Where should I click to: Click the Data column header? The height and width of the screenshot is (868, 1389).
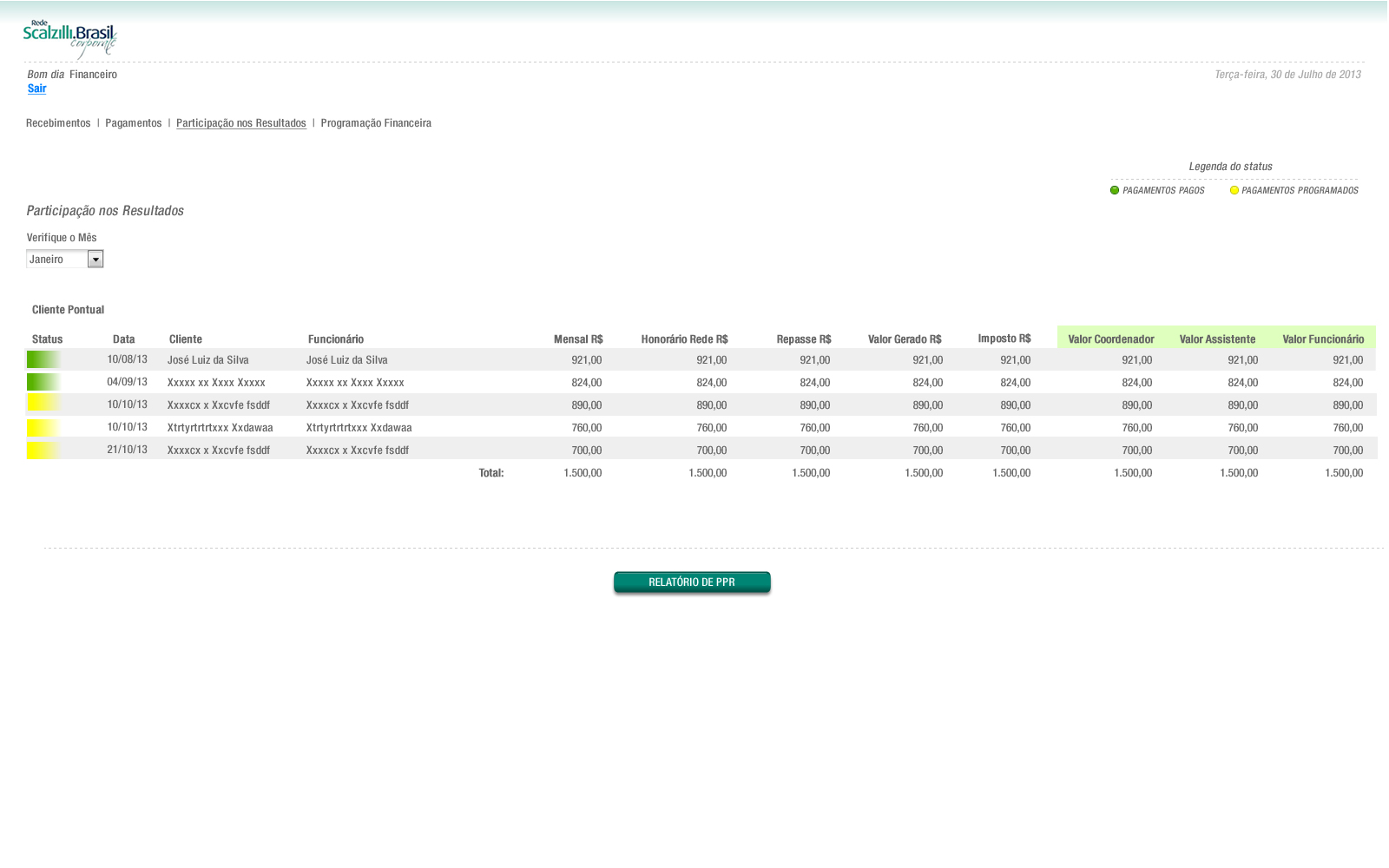(x=123, y=339)
